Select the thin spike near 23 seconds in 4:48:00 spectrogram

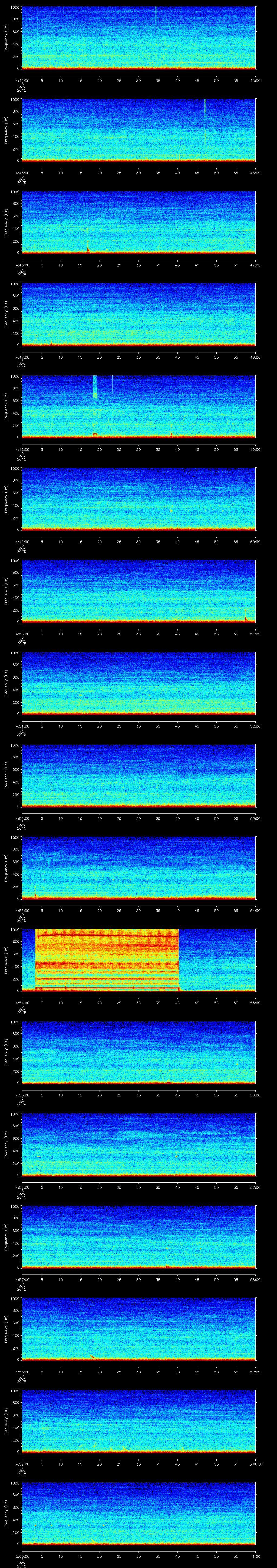pyautogui.click(x=112, y=383)
